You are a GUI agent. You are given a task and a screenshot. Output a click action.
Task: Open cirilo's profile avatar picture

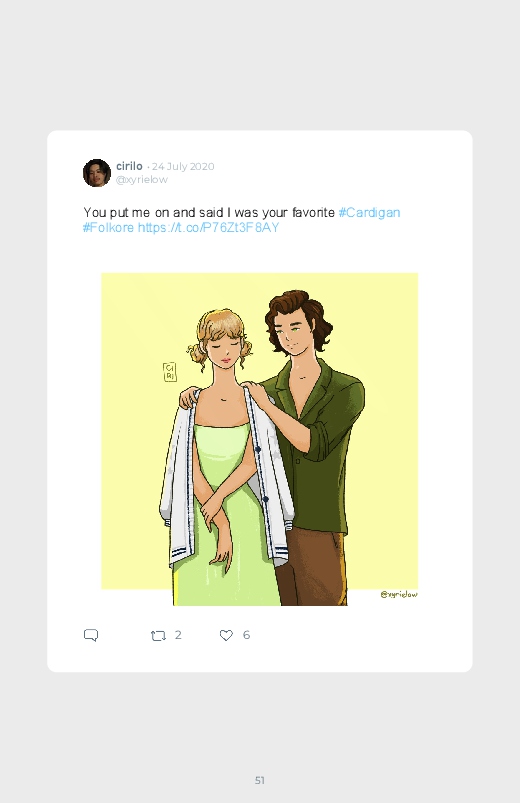click(97, 173)
